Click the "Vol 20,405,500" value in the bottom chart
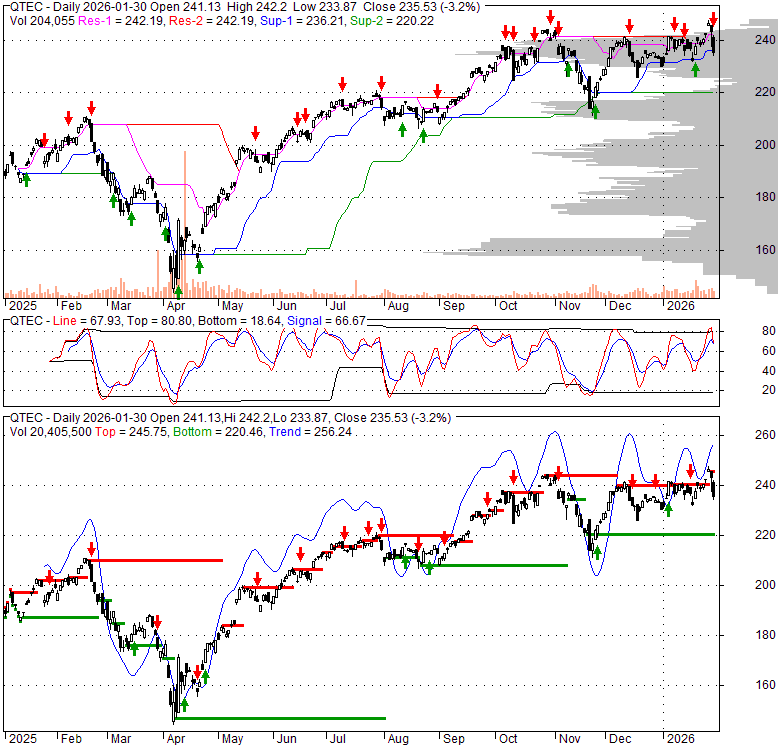This screenshot has width=780, height=745. 51,432
